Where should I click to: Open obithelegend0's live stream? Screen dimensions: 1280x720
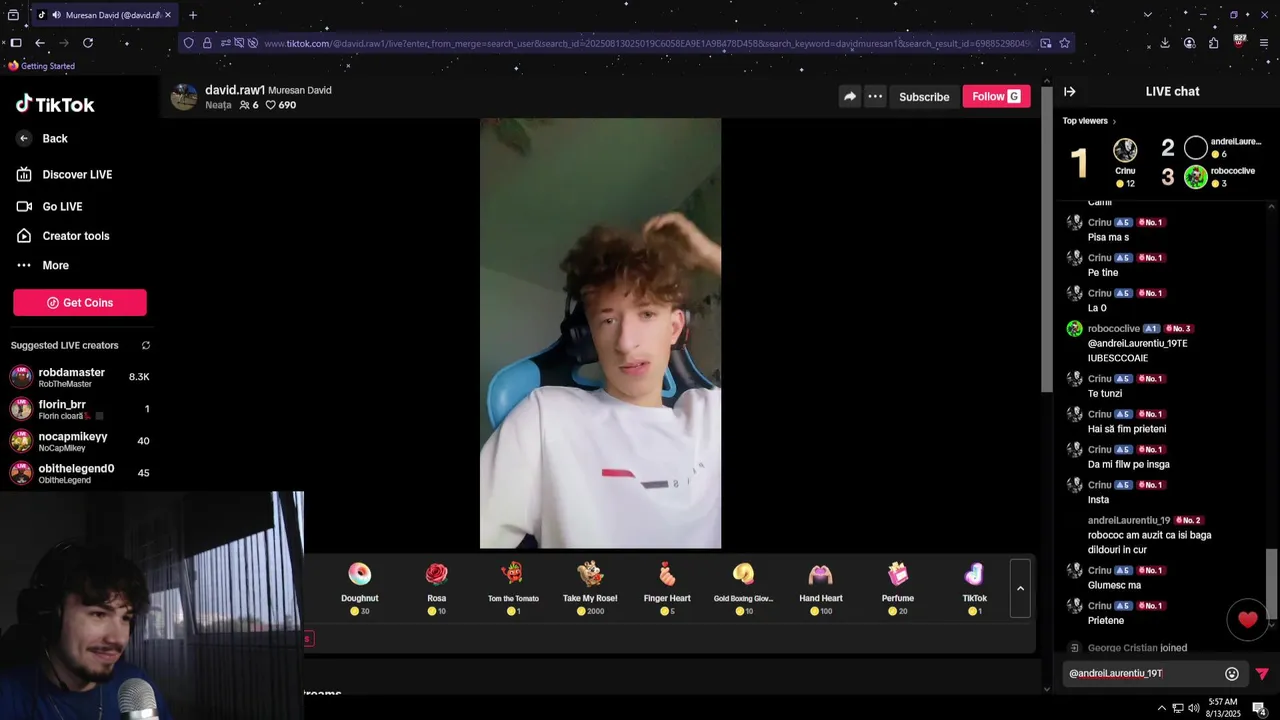click(x=80, y=473)
